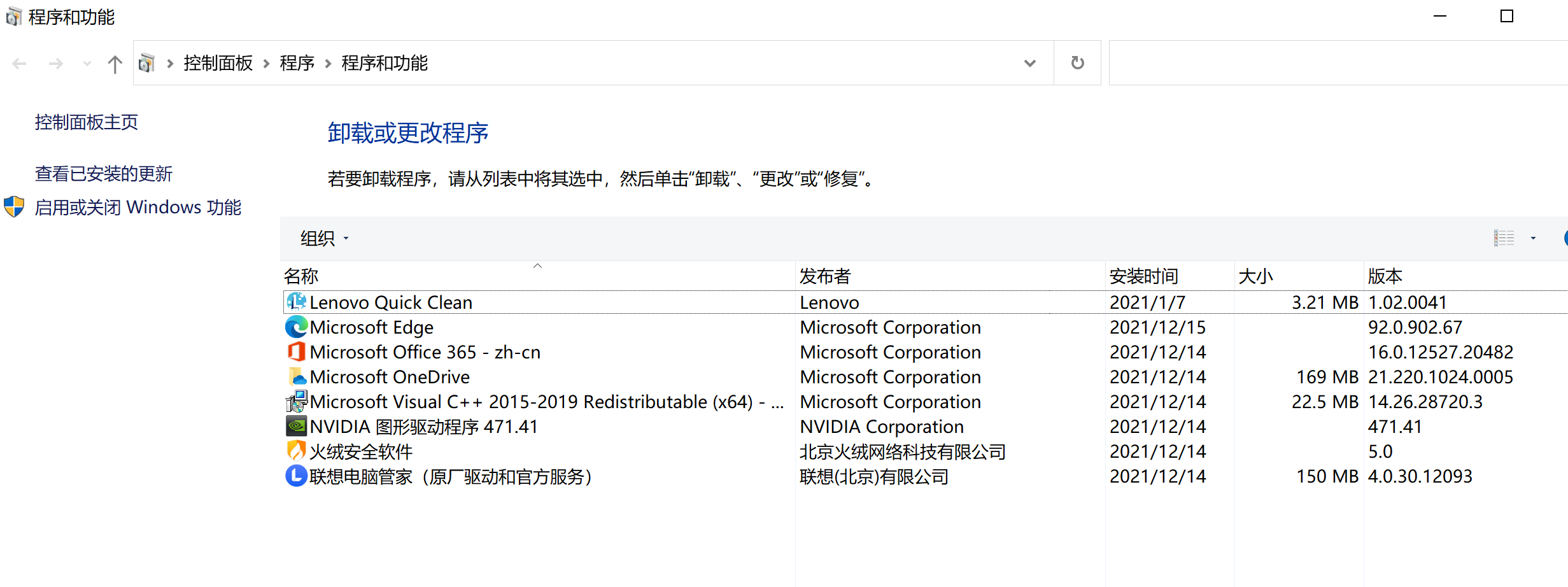
Task: Click the Microsoft OneDrive program icon
Action: tap(296, 376)
